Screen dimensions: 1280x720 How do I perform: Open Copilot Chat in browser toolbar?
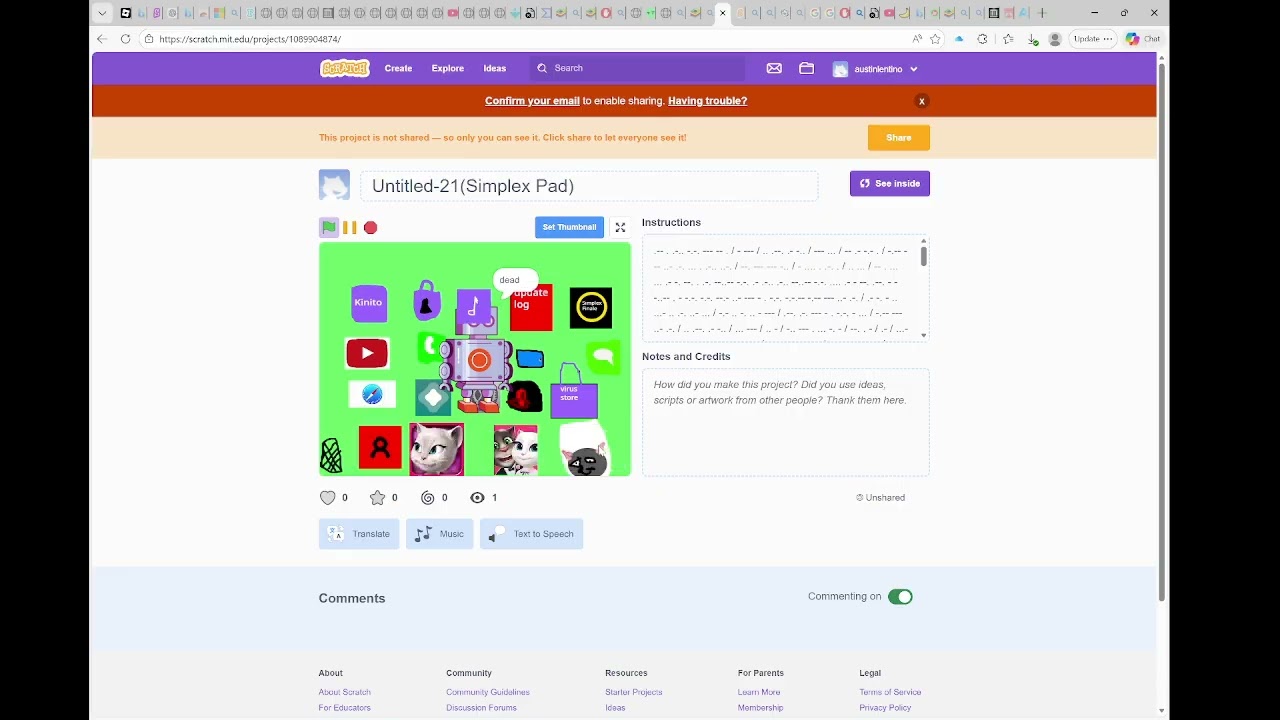click(1143, 39)
